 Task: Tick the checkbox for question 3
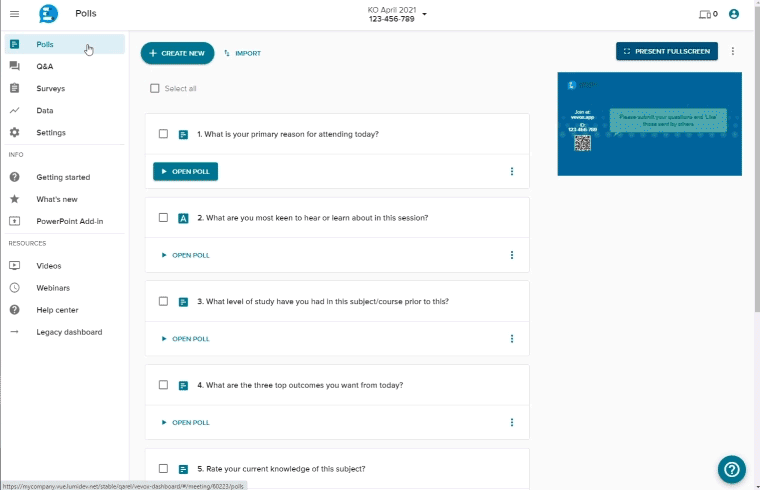click(163, 301)
